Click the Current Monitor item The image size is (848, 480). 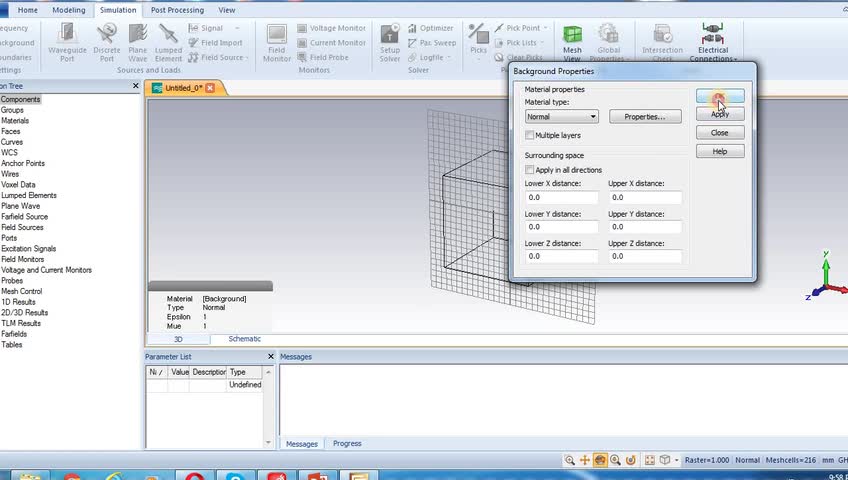point(332,43)
